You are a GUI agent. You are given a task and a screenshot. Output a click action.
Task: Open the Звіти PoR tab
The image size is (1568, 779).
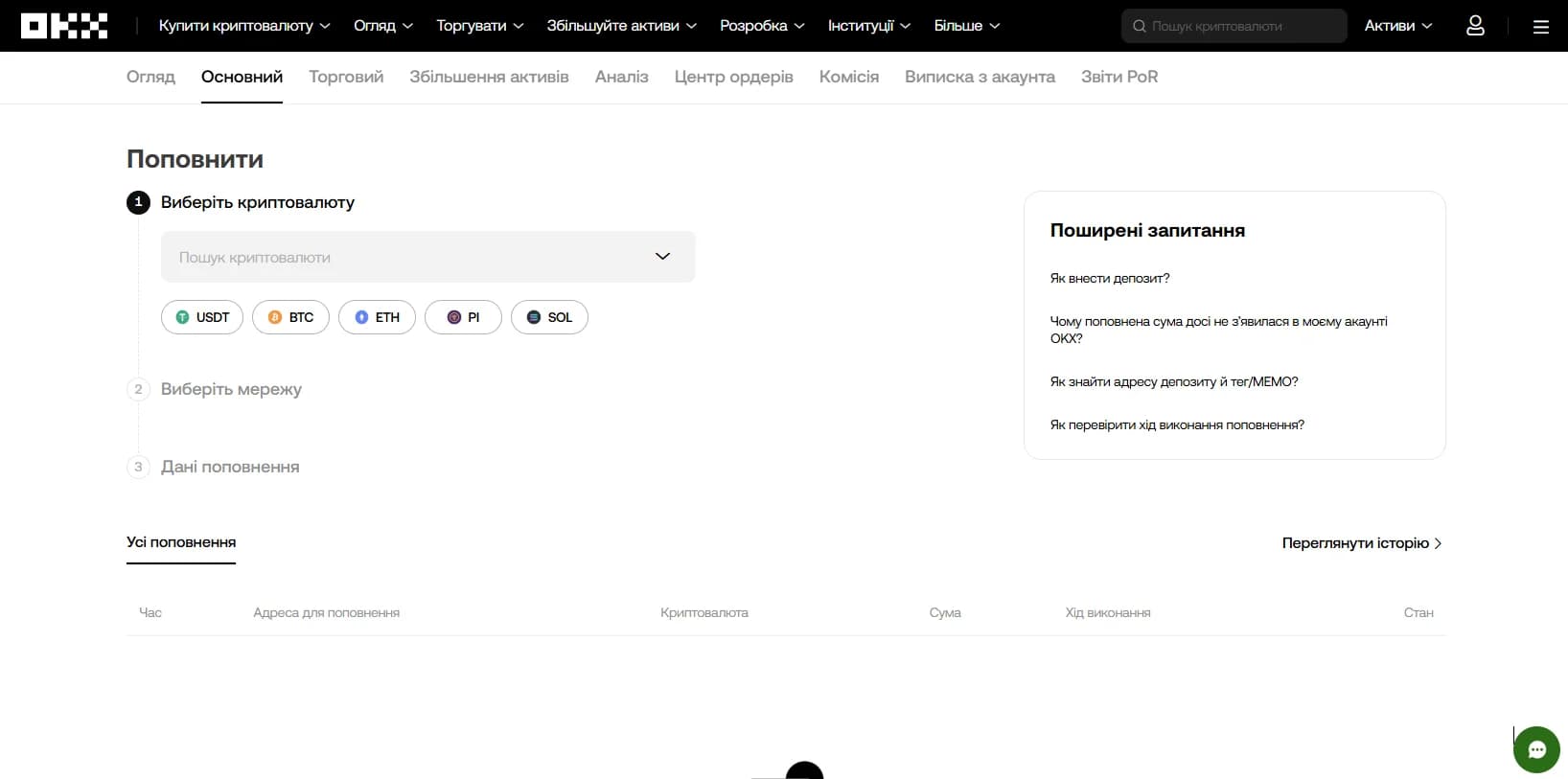click(1119, 77)
